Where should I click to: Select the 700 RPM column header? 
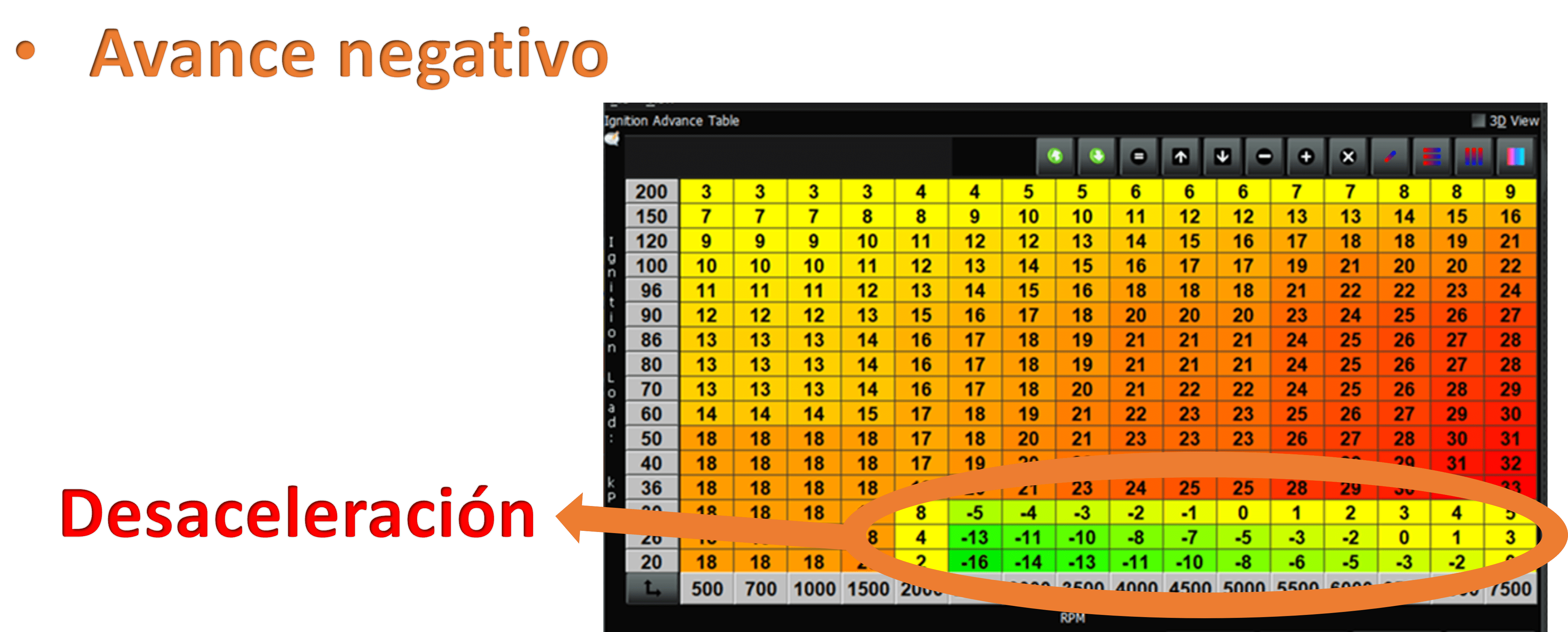(x=760, y=589)
